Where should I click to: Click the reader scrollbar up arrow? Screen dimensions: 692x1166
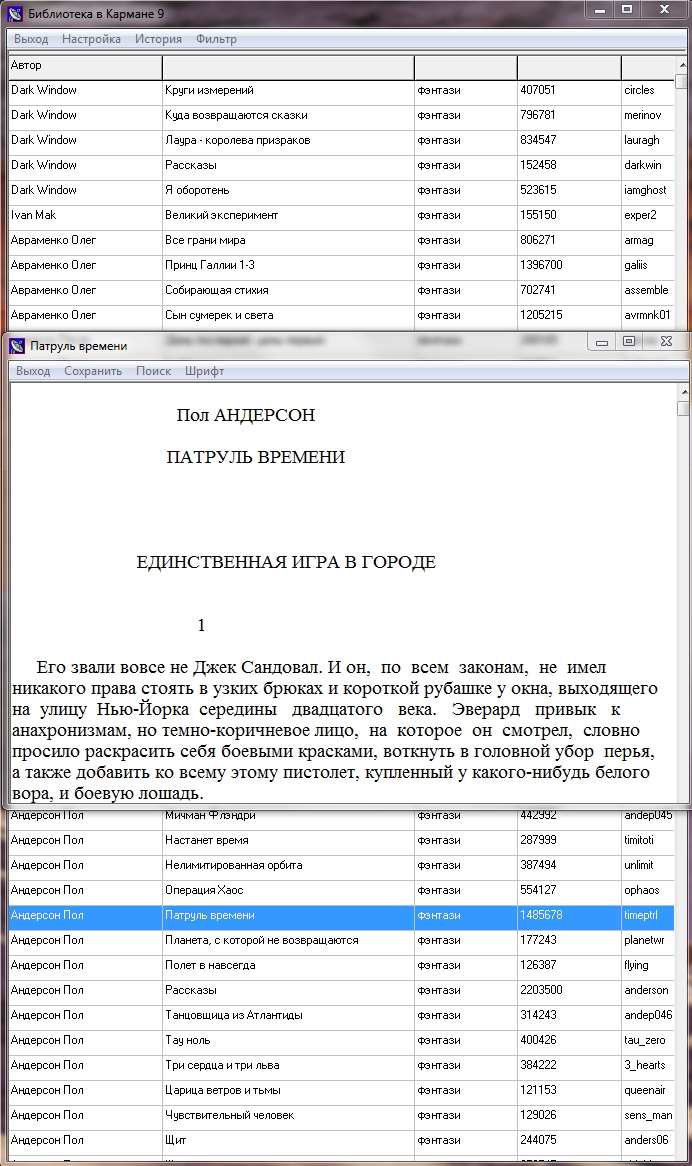point(683,392)
